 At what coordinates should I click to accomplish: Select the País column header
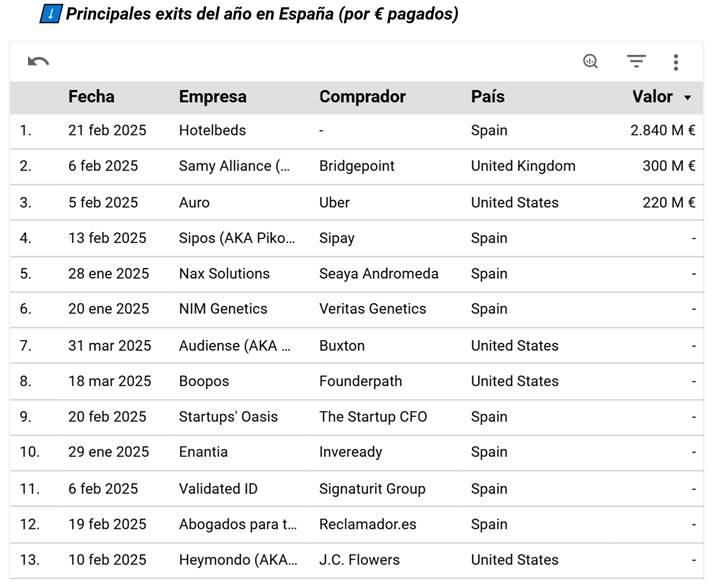point(487,97)
